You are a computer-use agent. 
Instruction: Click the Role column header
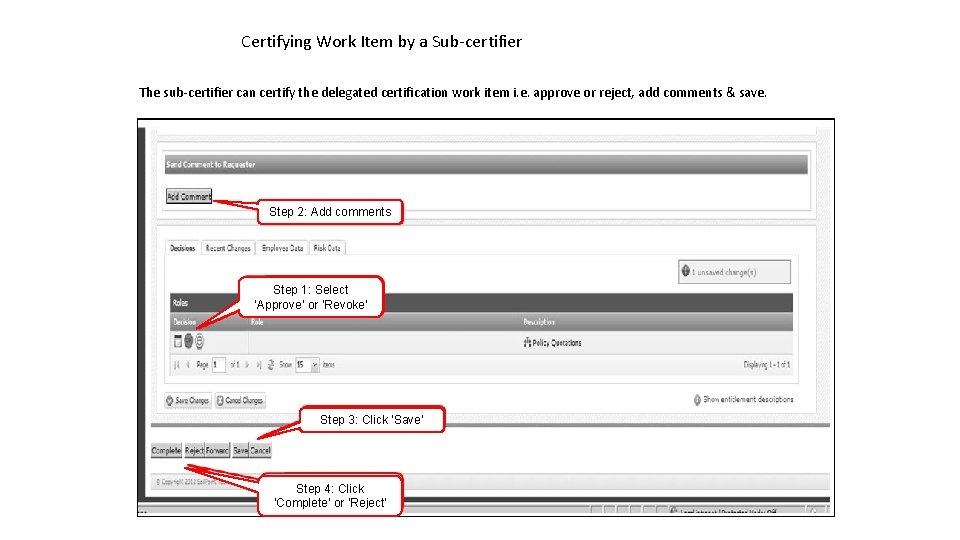[384, 322]
